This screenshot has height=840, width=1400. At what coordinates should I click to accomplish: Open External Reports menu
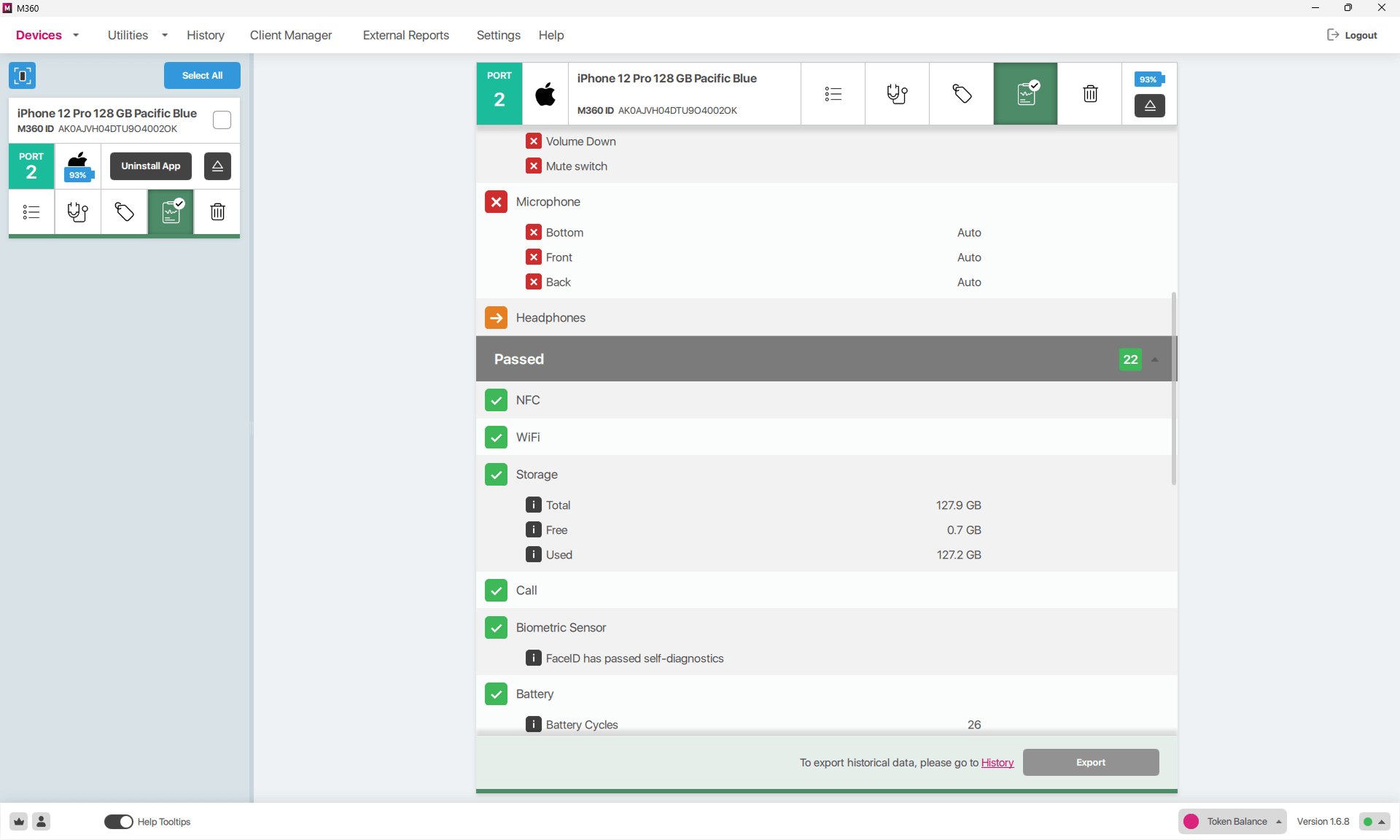(x=406, y=35)
